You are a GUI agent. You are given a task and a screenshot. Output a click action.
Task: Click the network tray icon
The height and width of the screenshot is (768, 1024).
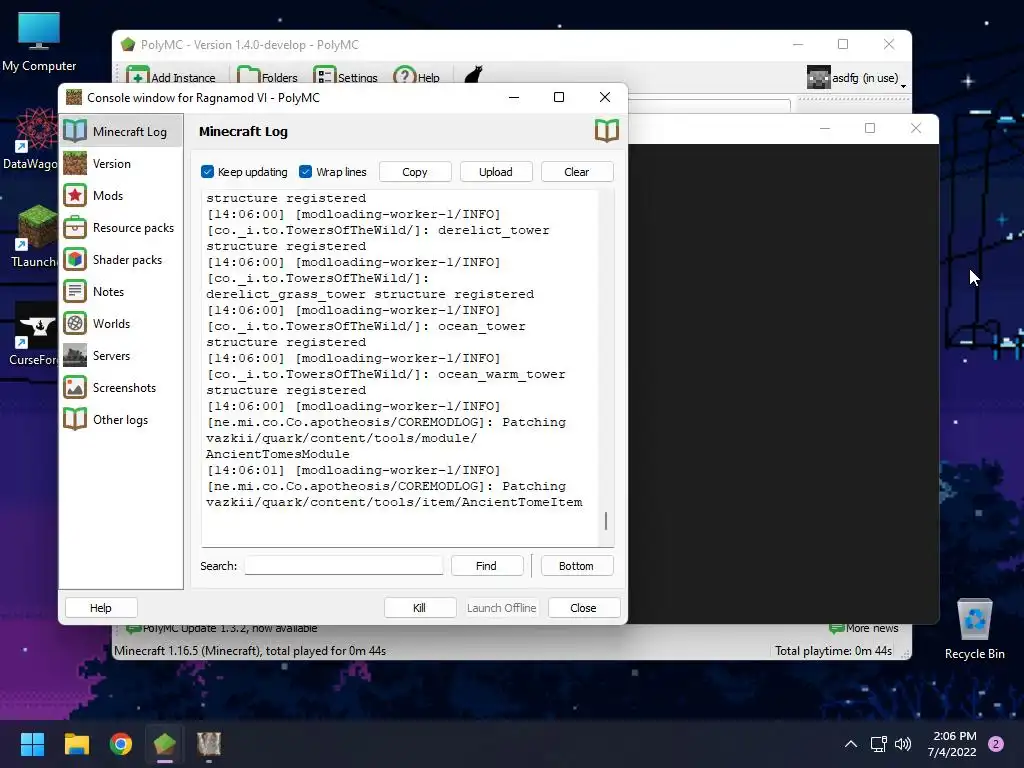(878, 744)
